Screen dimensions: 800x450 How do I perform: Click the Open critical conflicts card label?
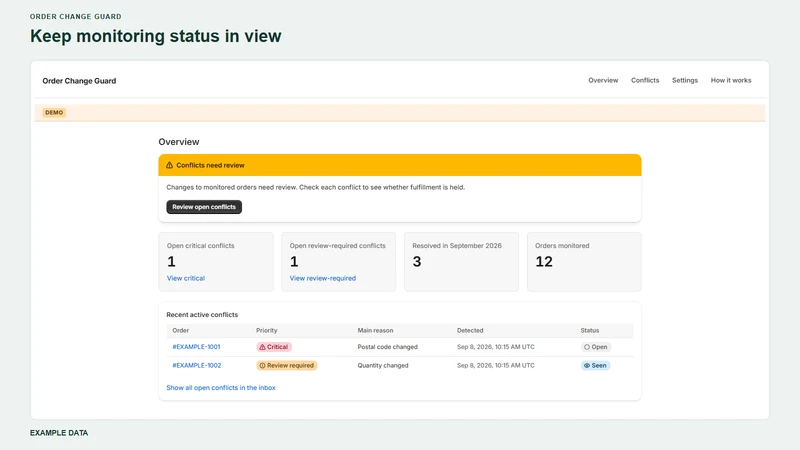201,246
